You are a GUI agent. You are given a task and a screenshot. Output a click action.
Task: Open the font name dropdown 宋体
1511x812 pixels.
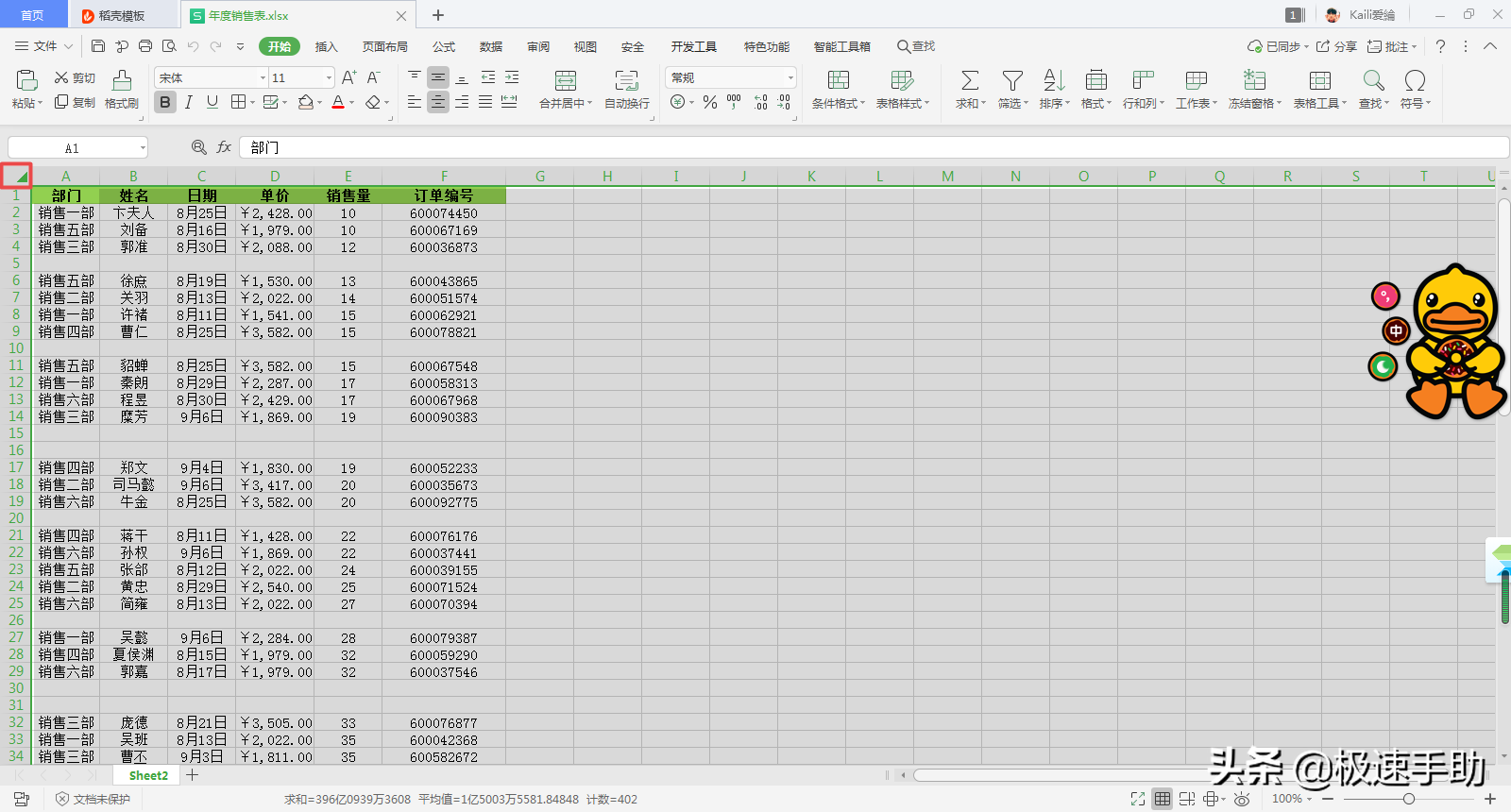tap(263, 77)
